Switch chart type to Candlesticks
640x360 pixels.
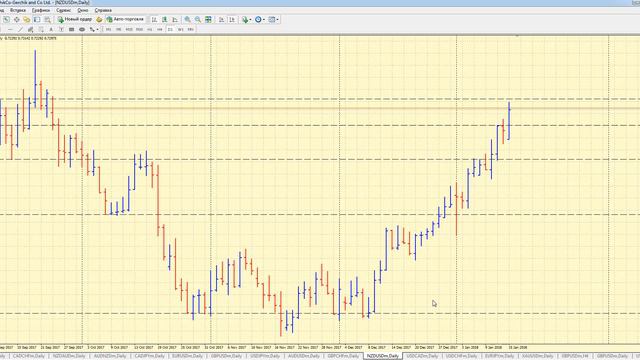click(x=164, y=19)
